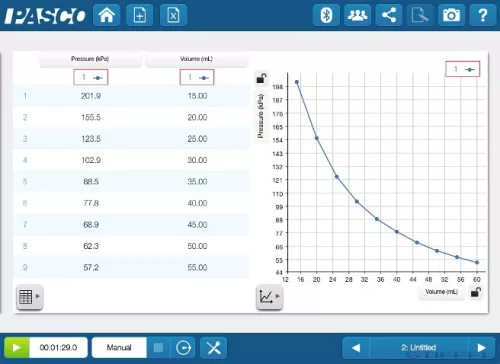Open graph tools menu button
Image resolution: width=500 pixels, height=364 pixels.
(x=269, y=296)
